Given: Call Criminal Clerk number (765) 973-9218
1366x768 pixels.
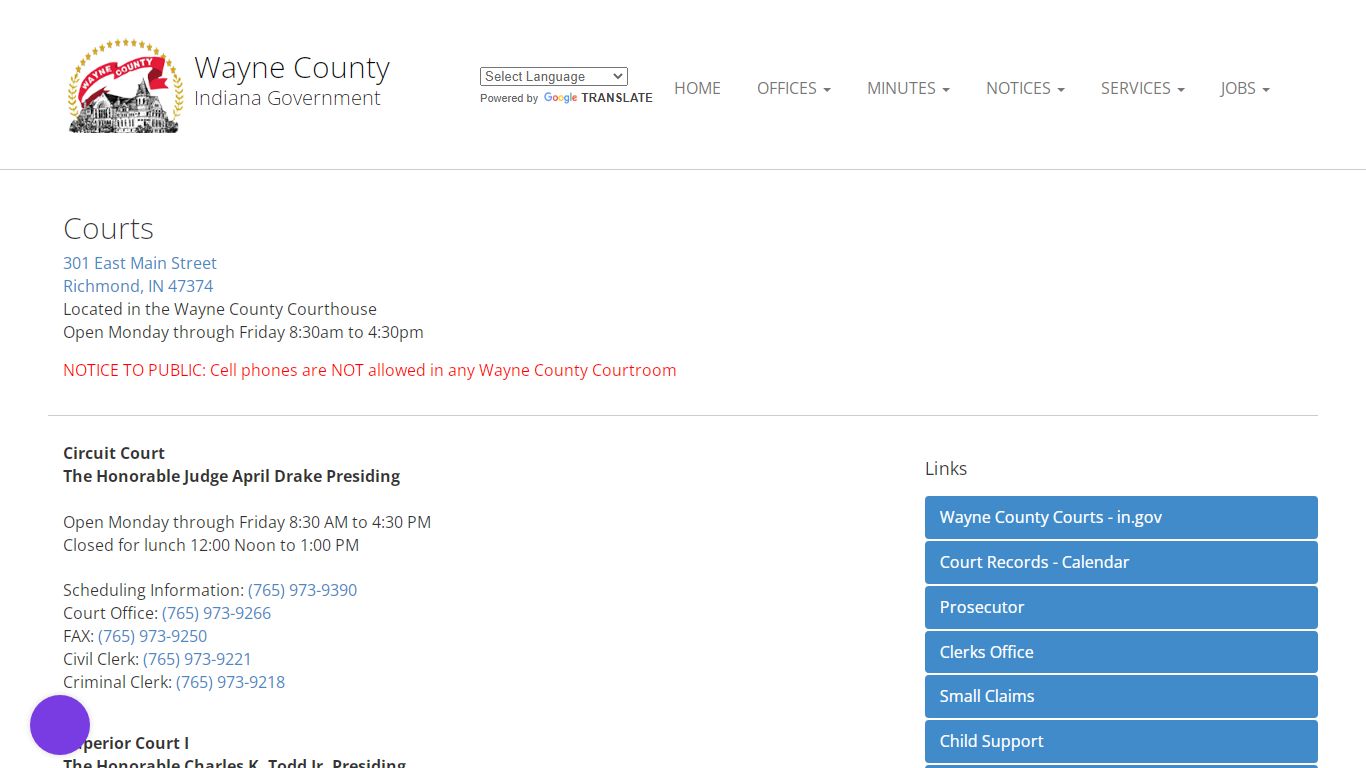Looking at the screenshot, I should 230,682.
